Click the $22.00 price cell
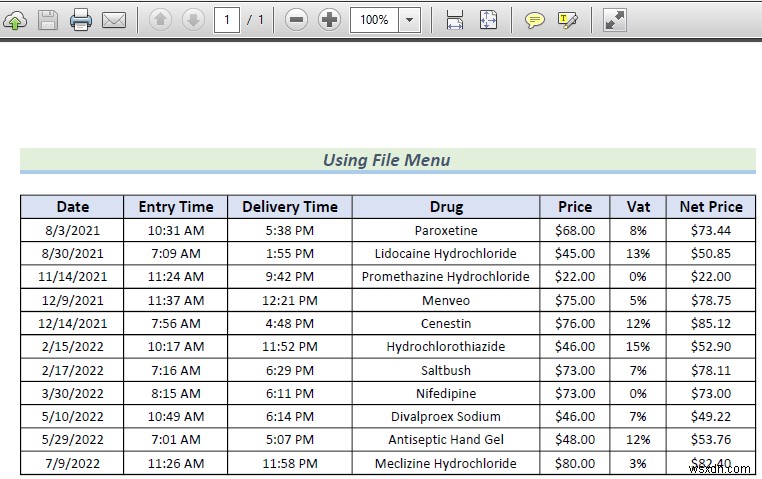 575,277
